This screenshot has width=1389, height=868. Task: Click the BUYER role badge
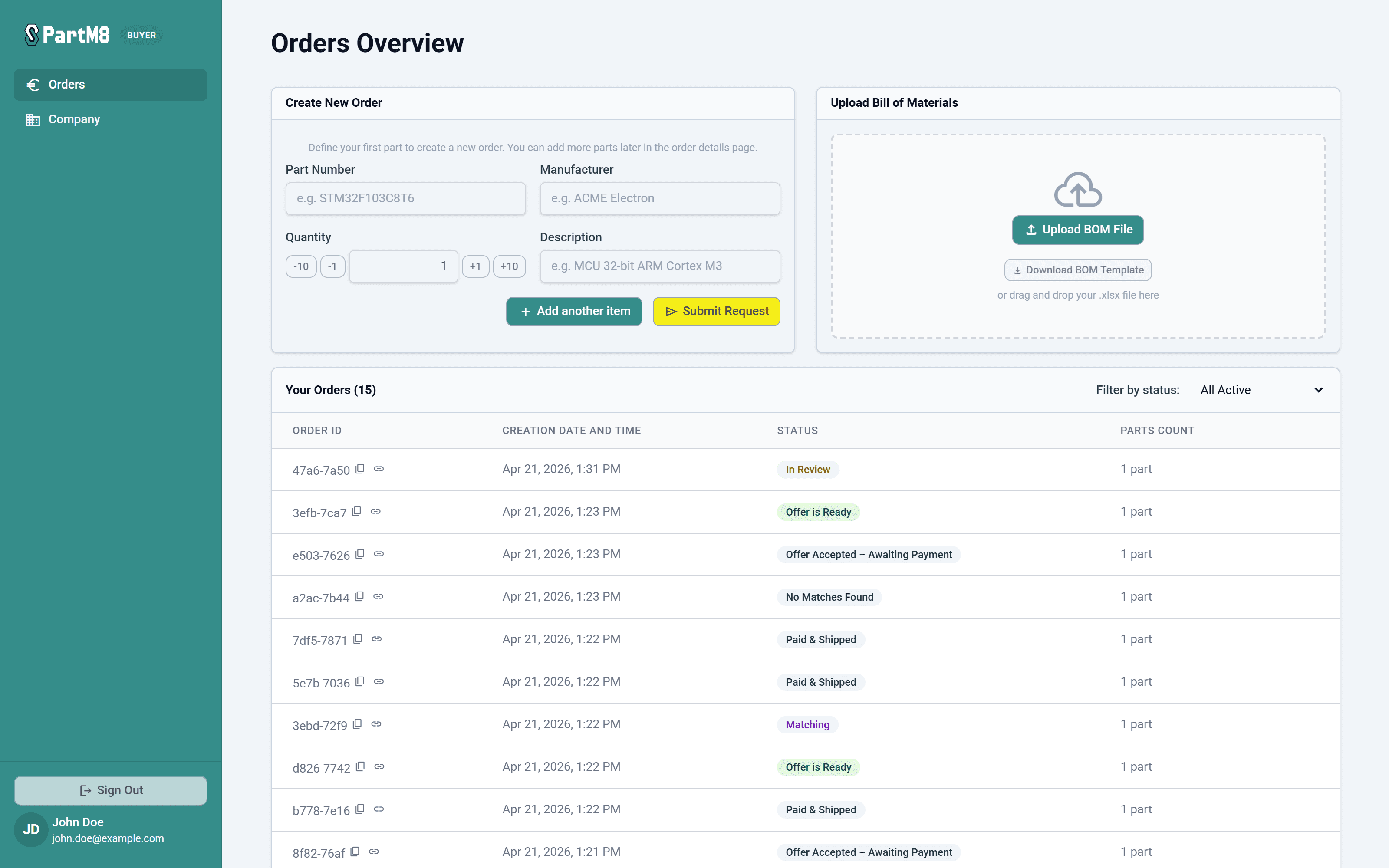(141, 35)
